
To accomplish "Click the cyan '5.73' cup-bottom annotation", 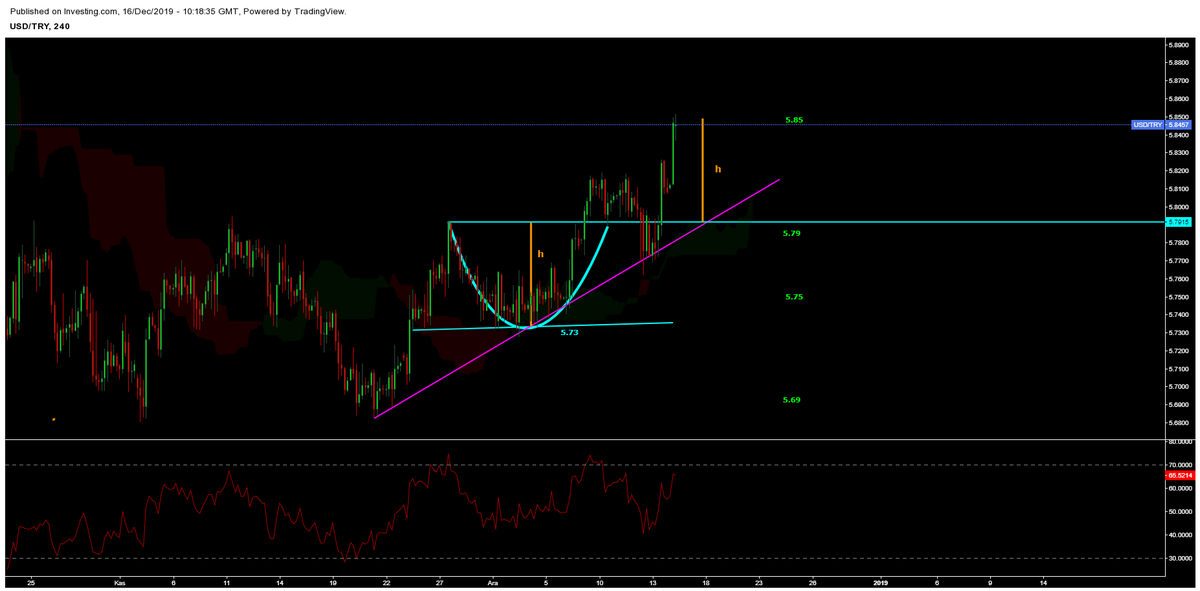I will point(569,332).
